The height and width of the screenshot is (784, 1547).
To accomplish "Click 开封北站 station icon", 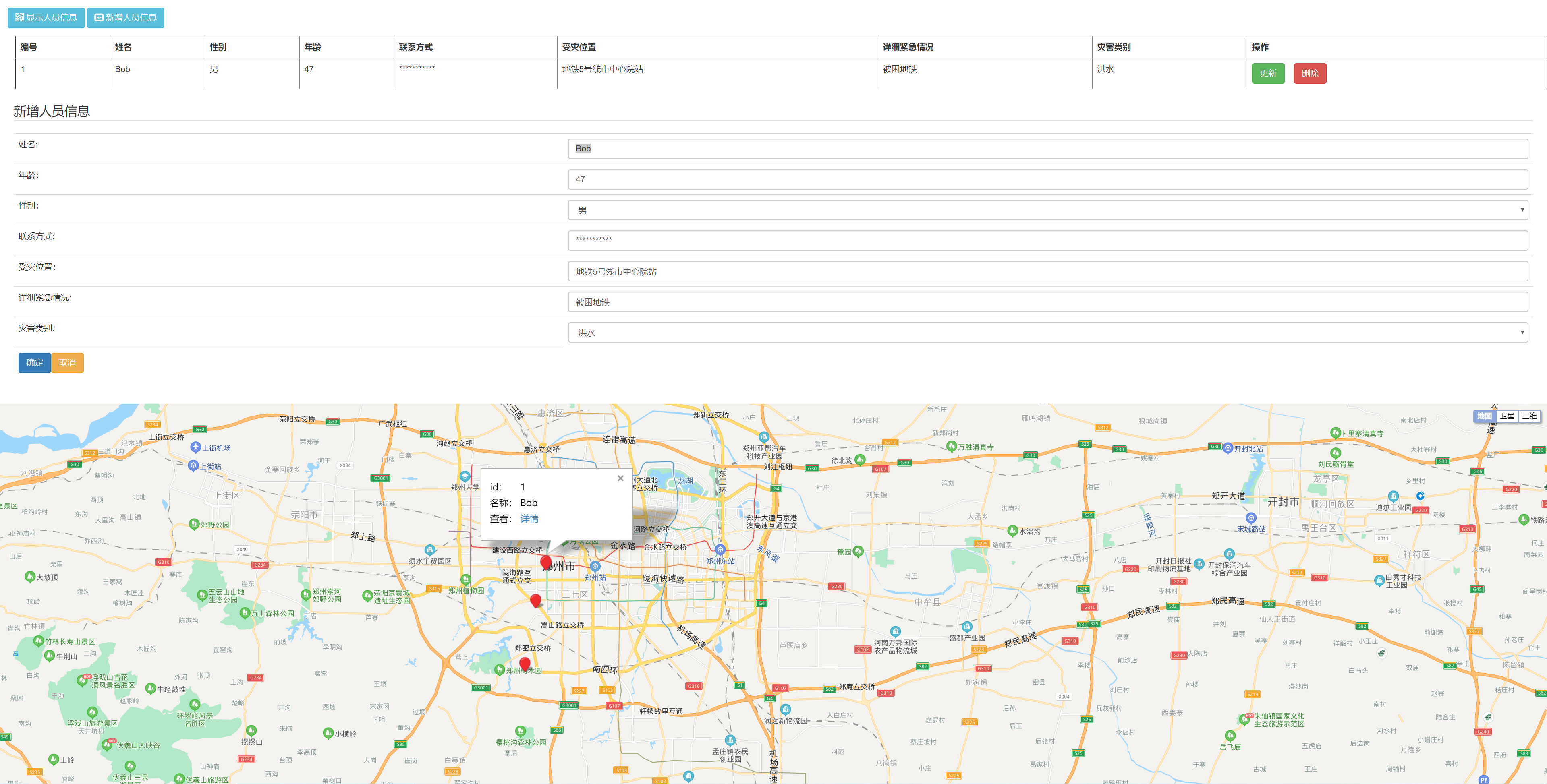I will [x=1228, y=448].
